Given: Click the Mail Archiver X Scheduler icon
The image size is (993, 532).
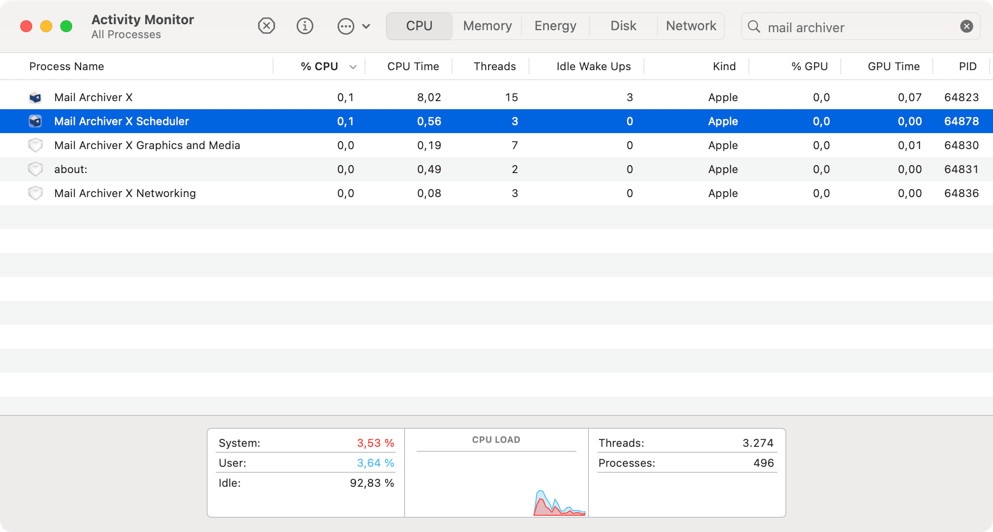Looking at the screenshot, I should 35,121.
